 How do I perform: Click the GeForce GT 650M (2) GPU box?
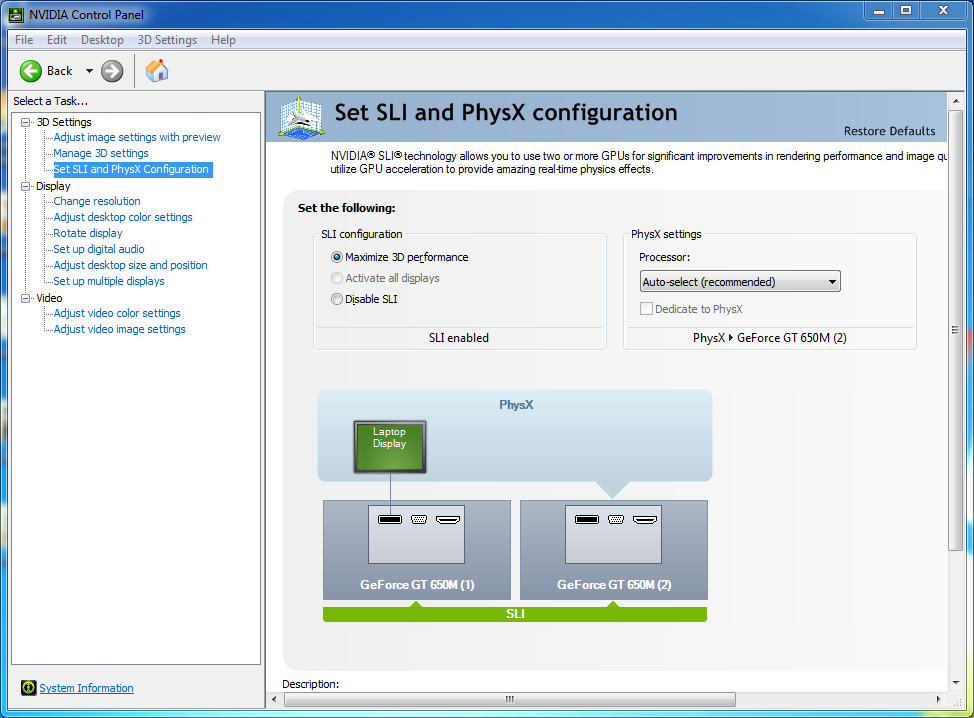point(614,550)
